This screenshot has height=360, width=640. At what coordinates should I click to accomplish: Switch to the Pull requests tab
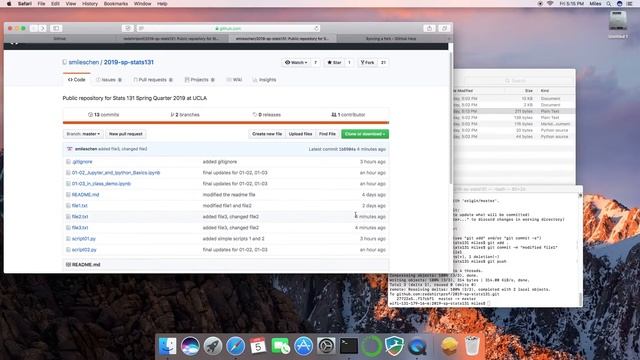coord(153,80)
